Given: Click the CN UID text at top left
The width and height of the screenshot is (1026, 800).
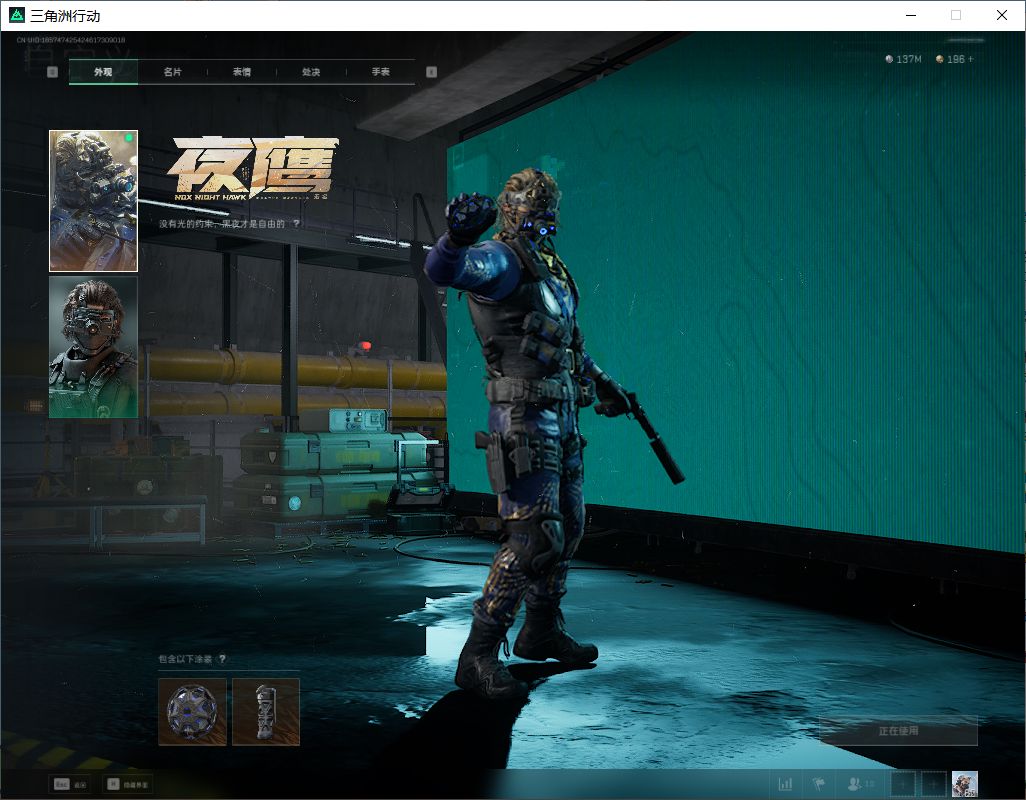Looking at the screenshot, I should point(71,40).
